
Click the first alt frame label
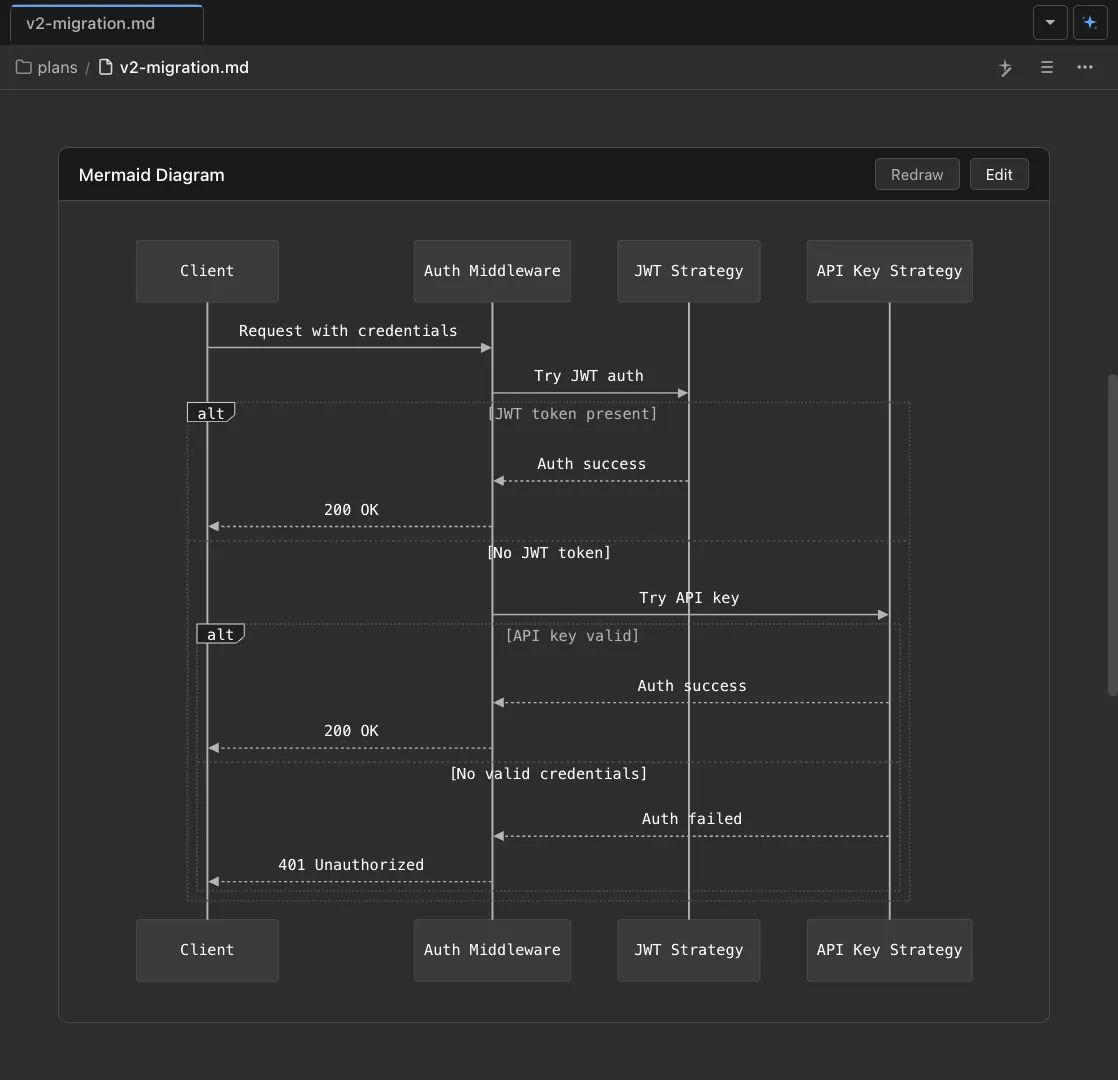(x=210, y=411)
